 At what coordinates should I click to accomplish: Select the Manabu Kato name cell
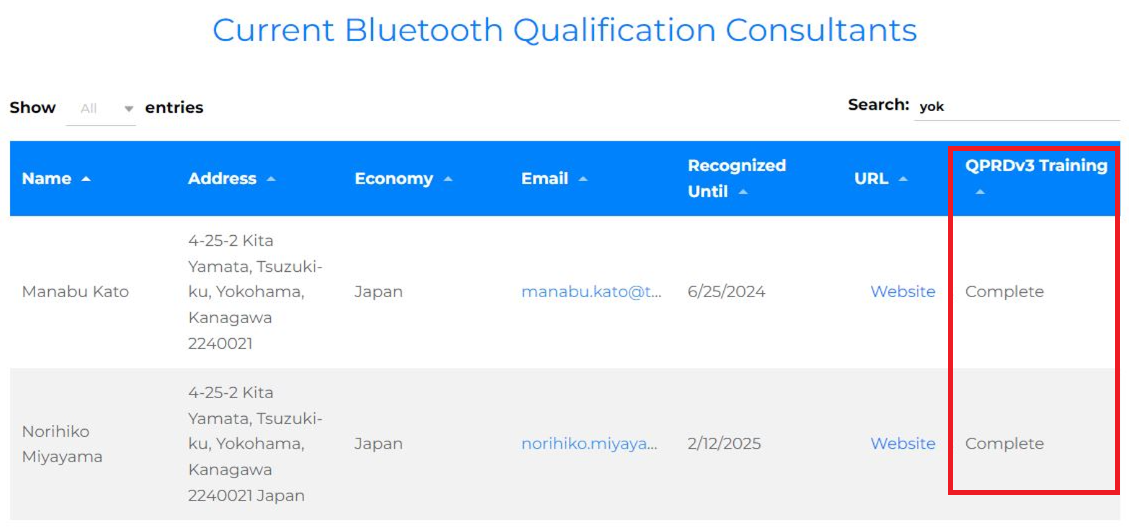[x=76, y=291]
